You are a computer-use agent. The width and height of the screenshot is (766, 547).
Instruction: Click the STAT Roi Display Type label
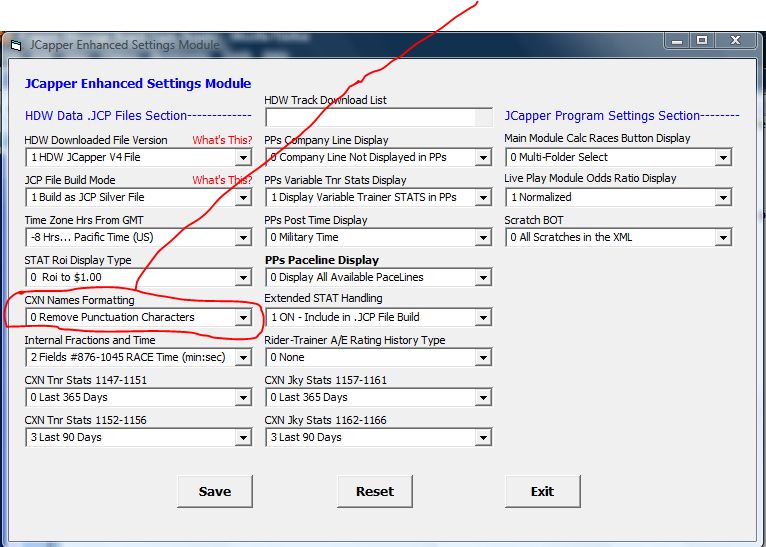[x=78, y=260]
